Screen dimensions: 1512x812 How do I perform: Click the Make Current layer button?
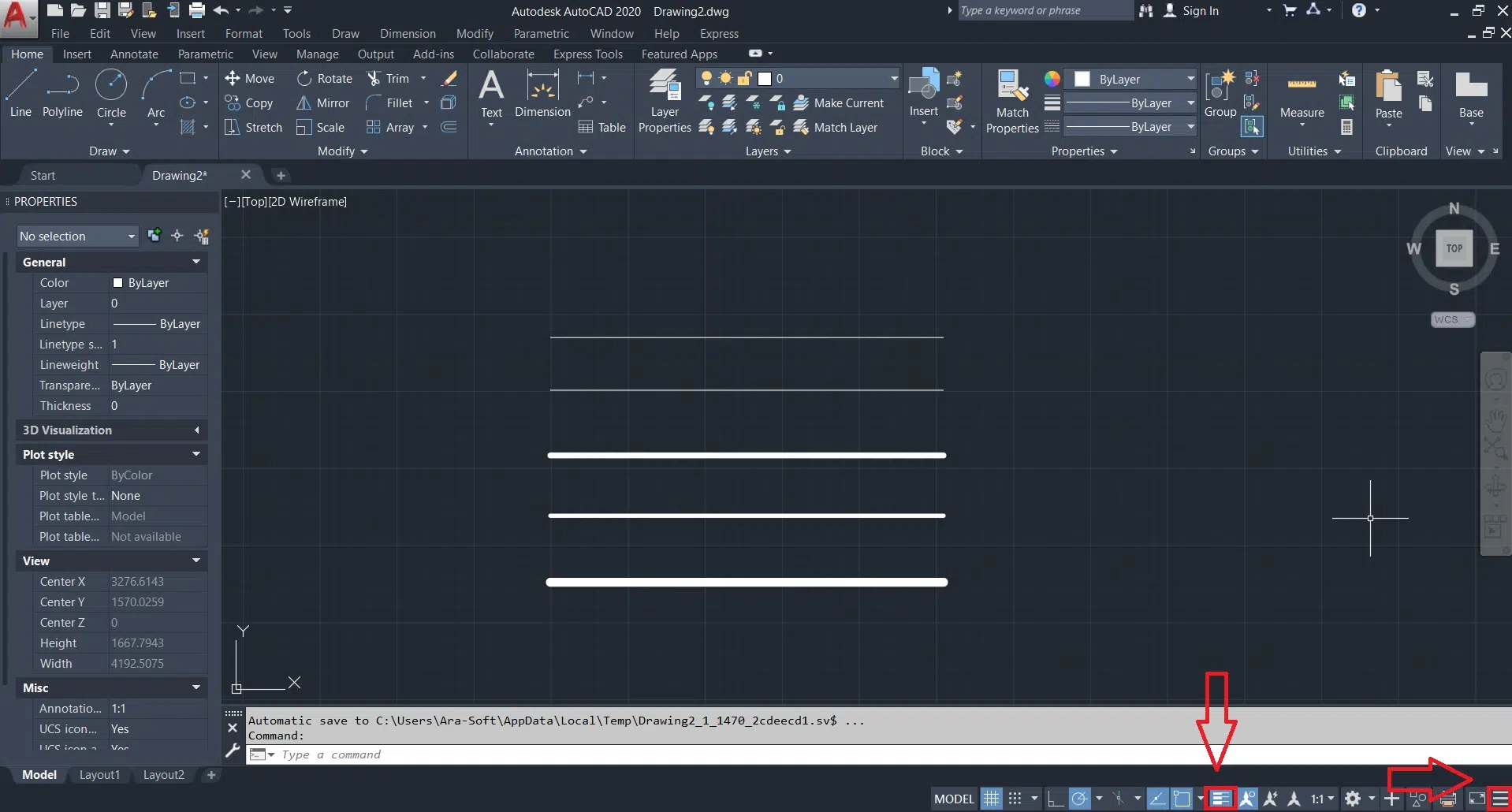point(839,103)
